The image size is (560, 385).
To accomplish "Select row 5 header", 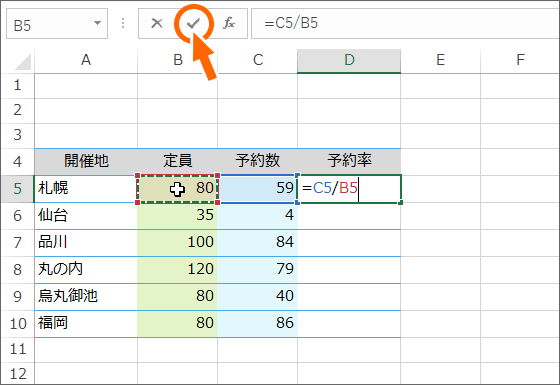I will (x=18, y=189).
